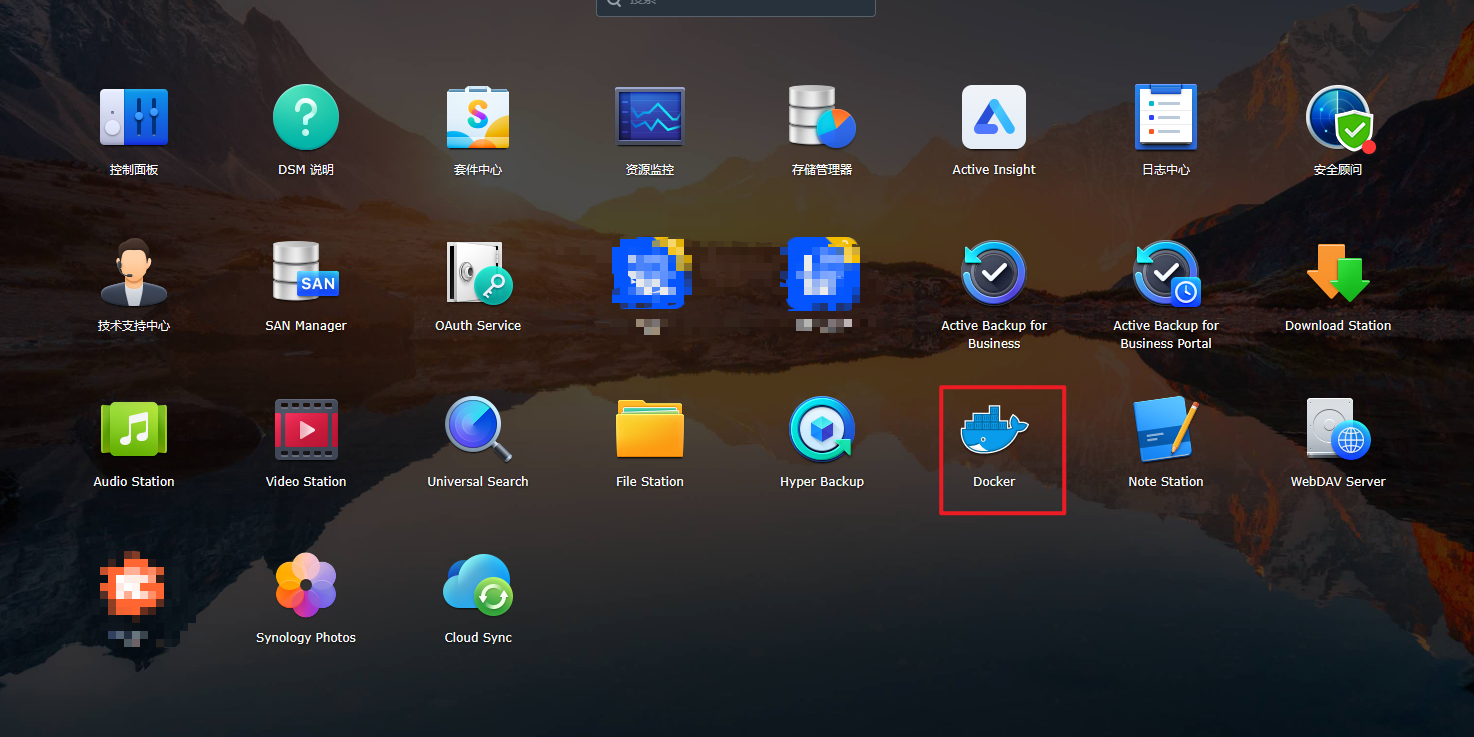Open 技术支持中心 support center
Screen dimensions: 1474x737
[x=134, y=272]
